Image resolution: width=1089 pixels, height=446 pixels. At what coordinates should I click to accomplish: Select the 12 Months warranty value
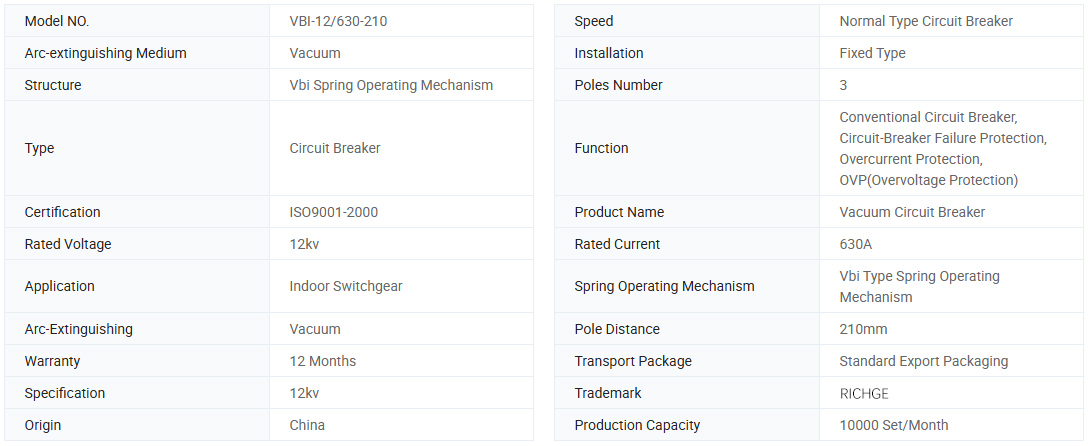click(x=323, y=361)
